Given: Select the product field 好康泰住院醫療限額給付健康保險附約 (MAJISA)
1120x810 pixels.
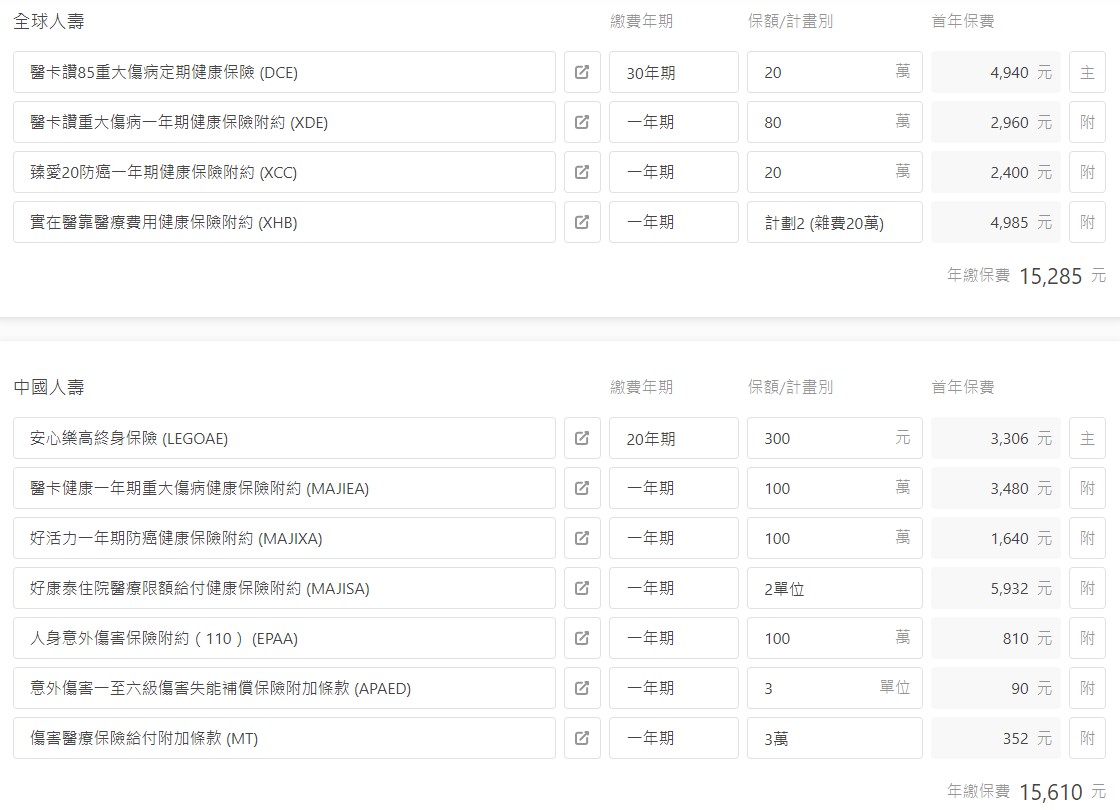Looking at the screenshot, I should (284, 588).
